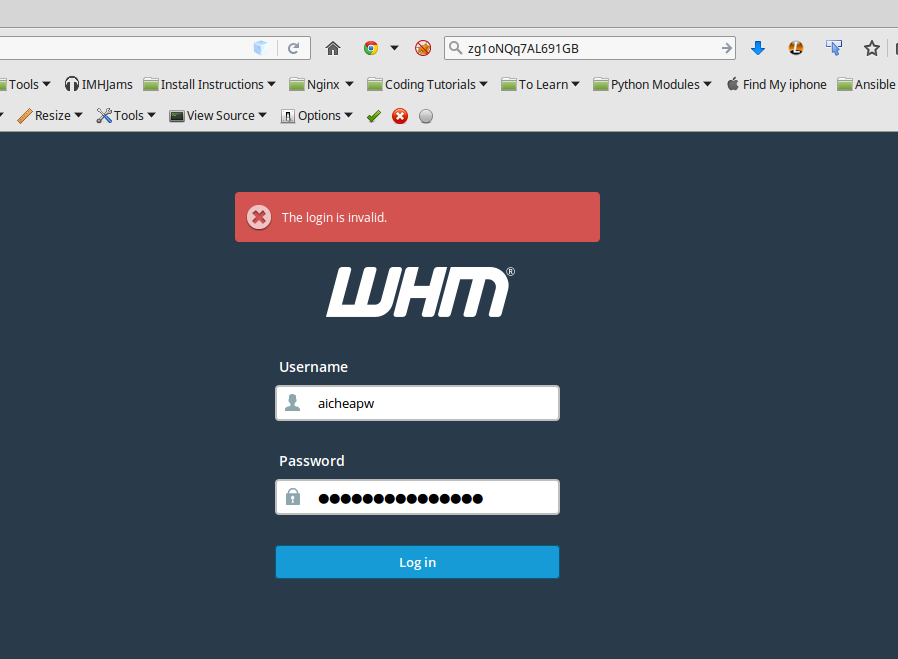Click the Chrome icon in the toolbar
The height and width of the screenshot is (659, 898).
371,48
